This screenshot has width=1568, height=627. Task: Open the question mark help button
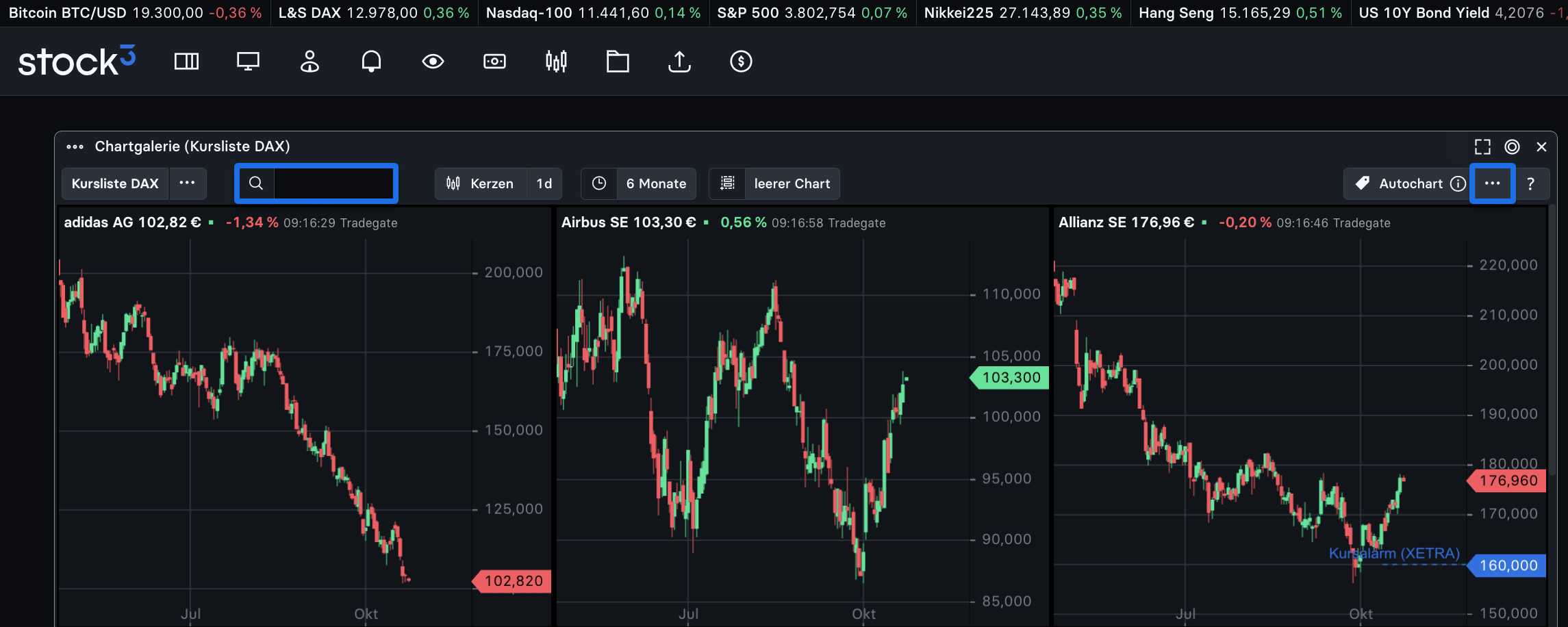[1530, 183]
